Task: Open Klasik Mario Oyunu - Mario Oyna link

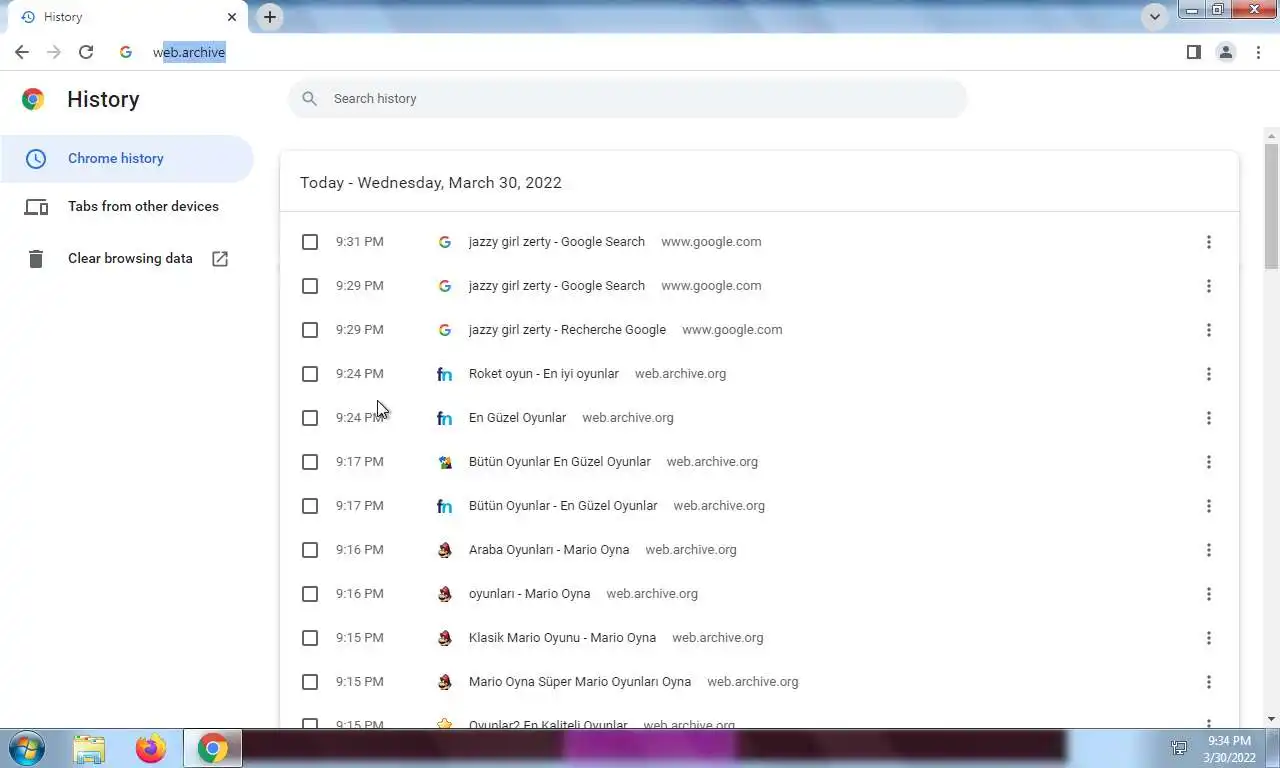Action: coord(562,638)
